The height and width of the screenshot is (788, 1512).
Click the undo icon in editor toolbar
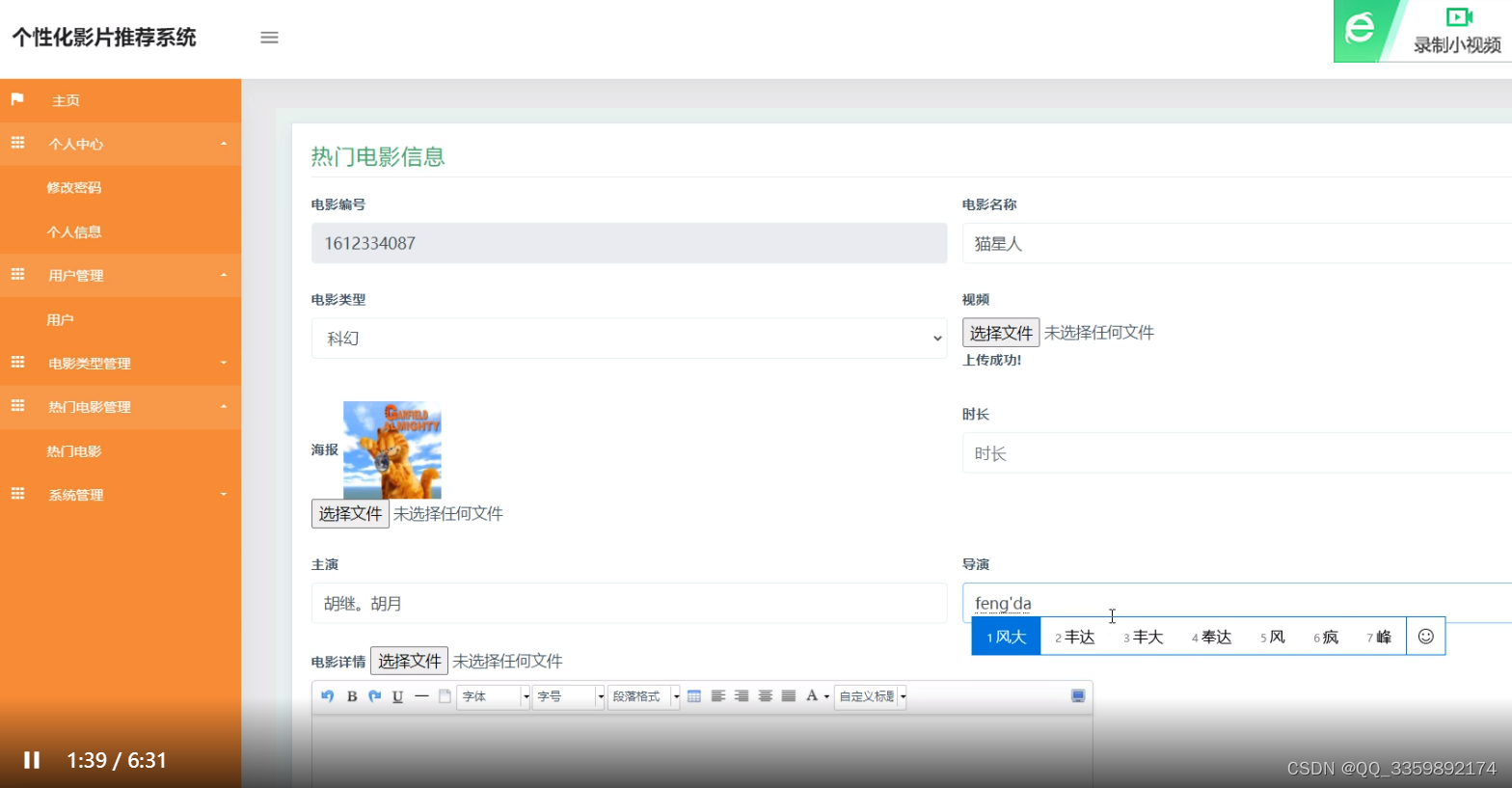point(328,696)
